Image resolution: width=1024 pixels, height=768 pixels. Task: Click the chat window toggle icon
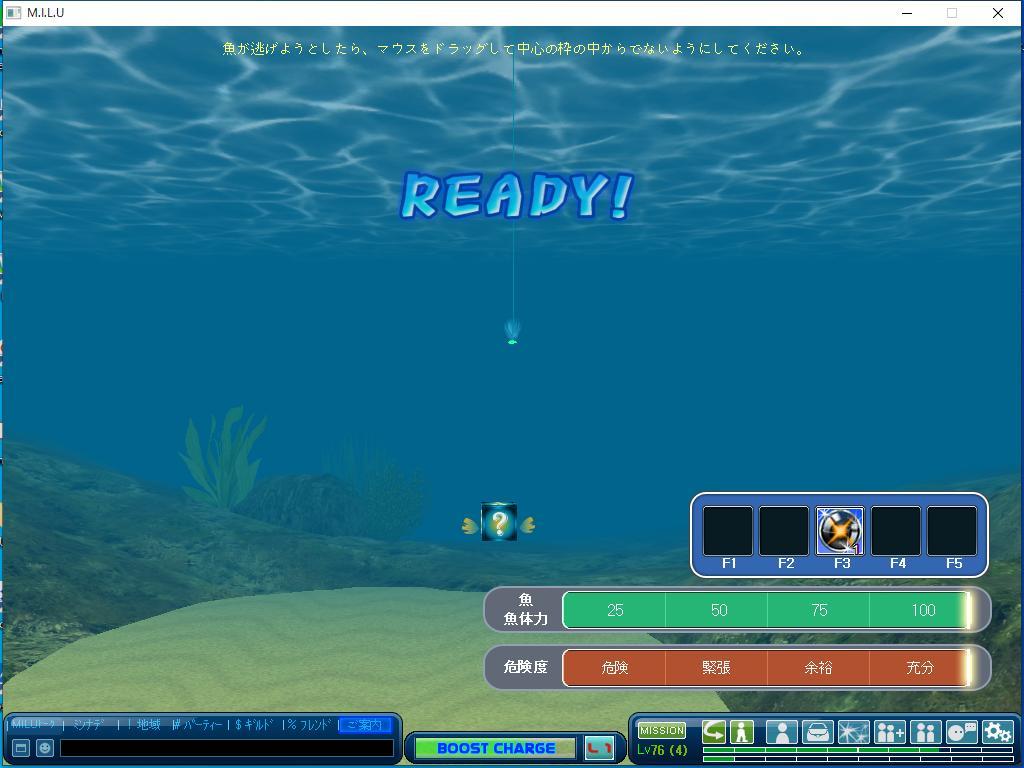pyautogui.click(x=21, y=748)
